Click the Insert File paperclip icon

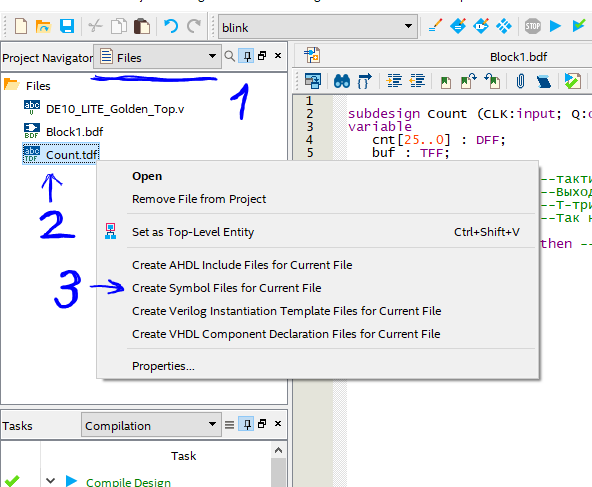520,81
